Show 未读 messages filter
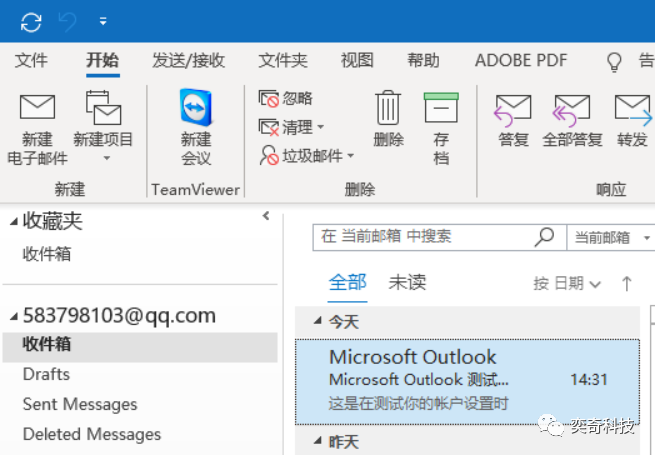The height and width of the screenshot is (455, 655). pyautogui.click(x=407, y=282)
